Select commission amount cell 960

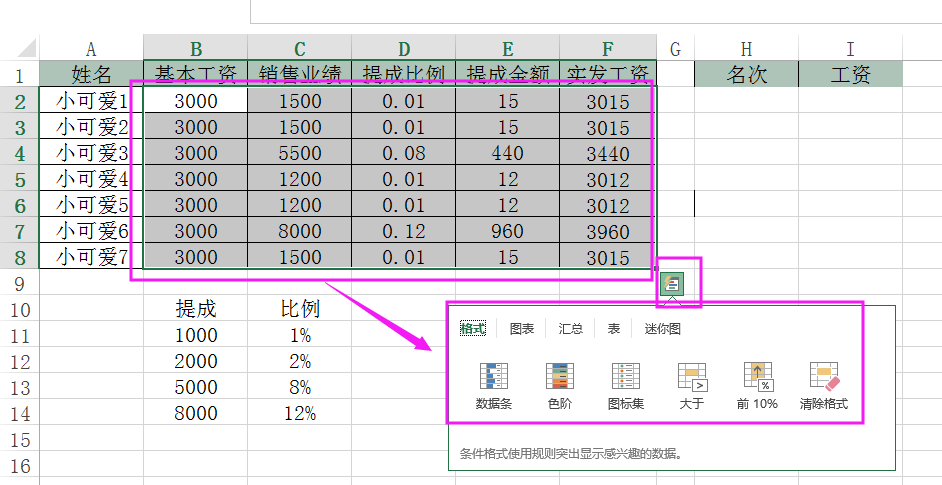click(508, 231)
